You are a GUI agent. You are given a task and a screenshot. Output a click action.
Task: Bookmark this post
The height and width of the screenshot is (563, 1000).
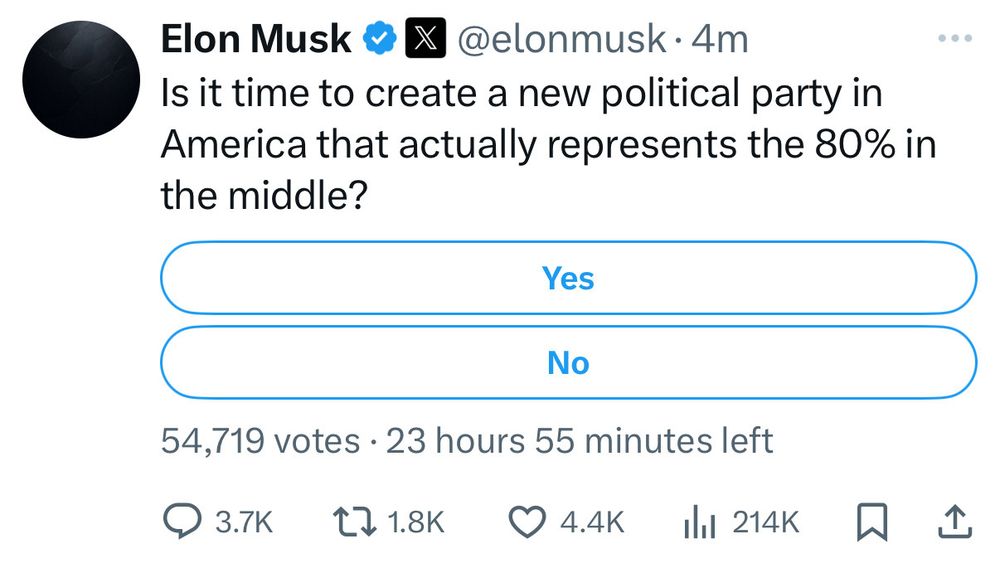tap(871, 522)
